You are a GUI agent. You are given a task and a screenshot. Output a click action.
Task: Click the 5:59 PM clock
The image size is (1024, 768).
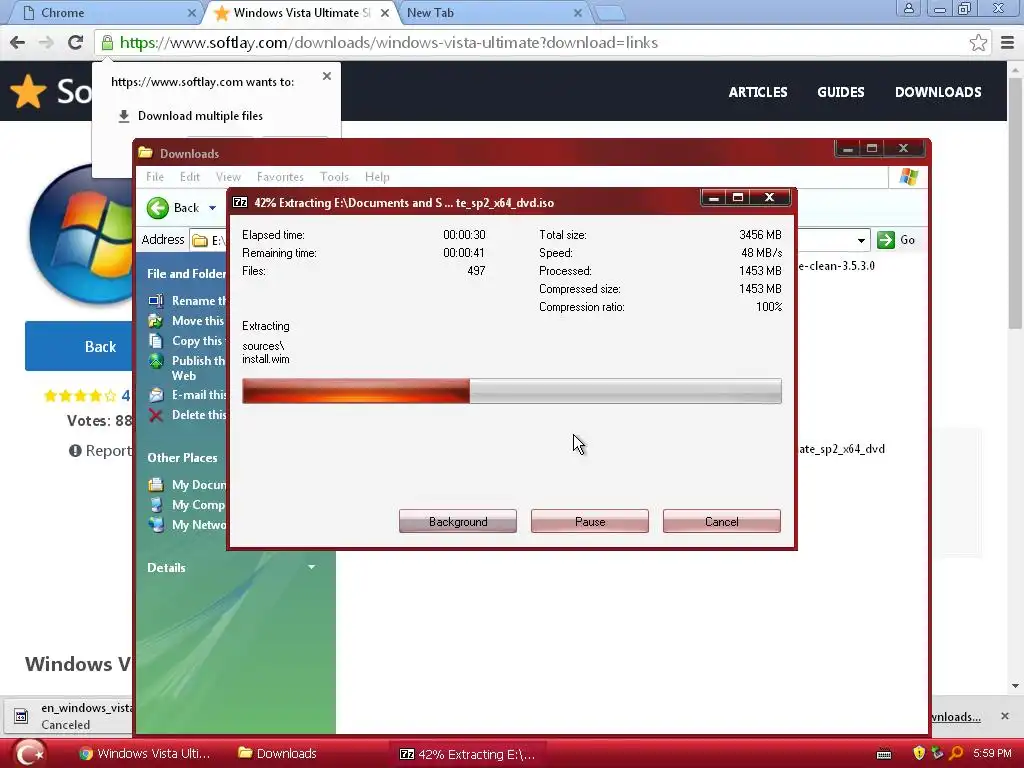[x=992, y=754]
